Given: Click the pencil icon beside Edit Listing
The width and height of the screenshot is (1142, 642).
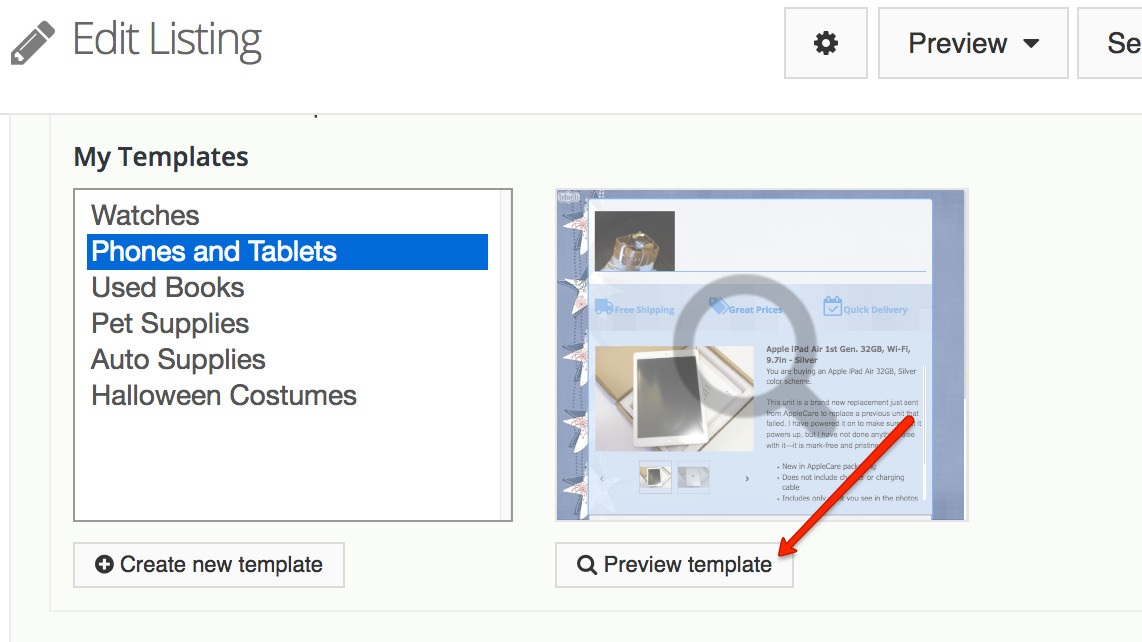Looking at the screenshot, I should [33, 43].
